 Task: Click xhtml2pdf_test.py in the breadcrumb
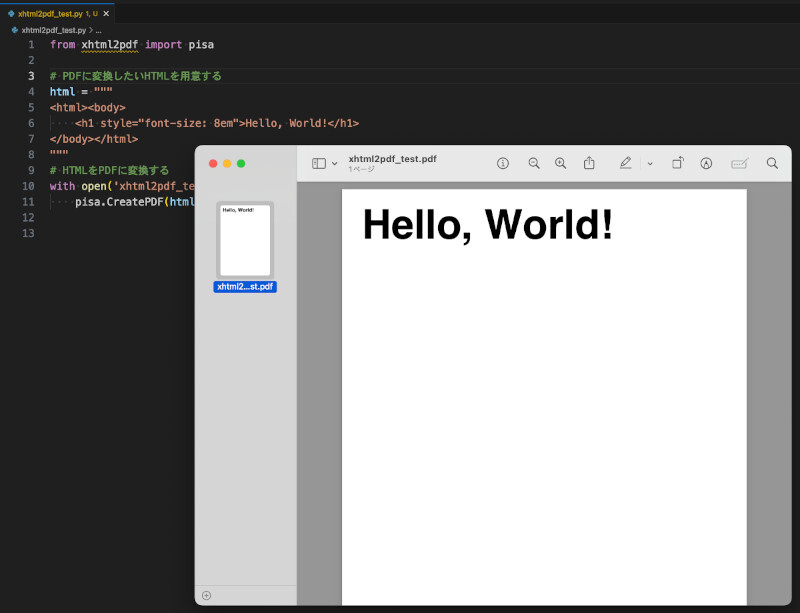coord(52,31)
